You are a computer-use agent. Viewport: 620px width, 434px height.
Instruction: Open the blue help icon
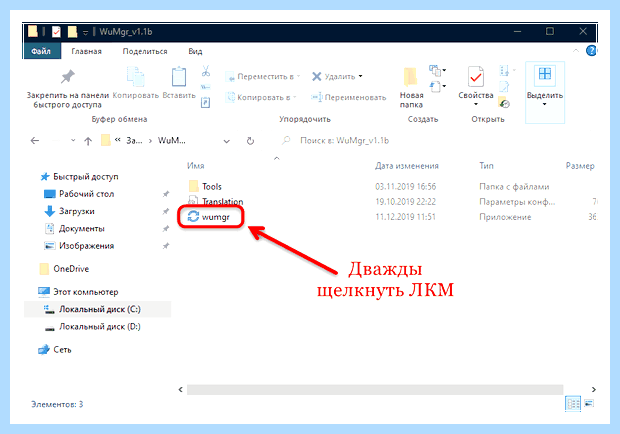click(x=592, y=51)
